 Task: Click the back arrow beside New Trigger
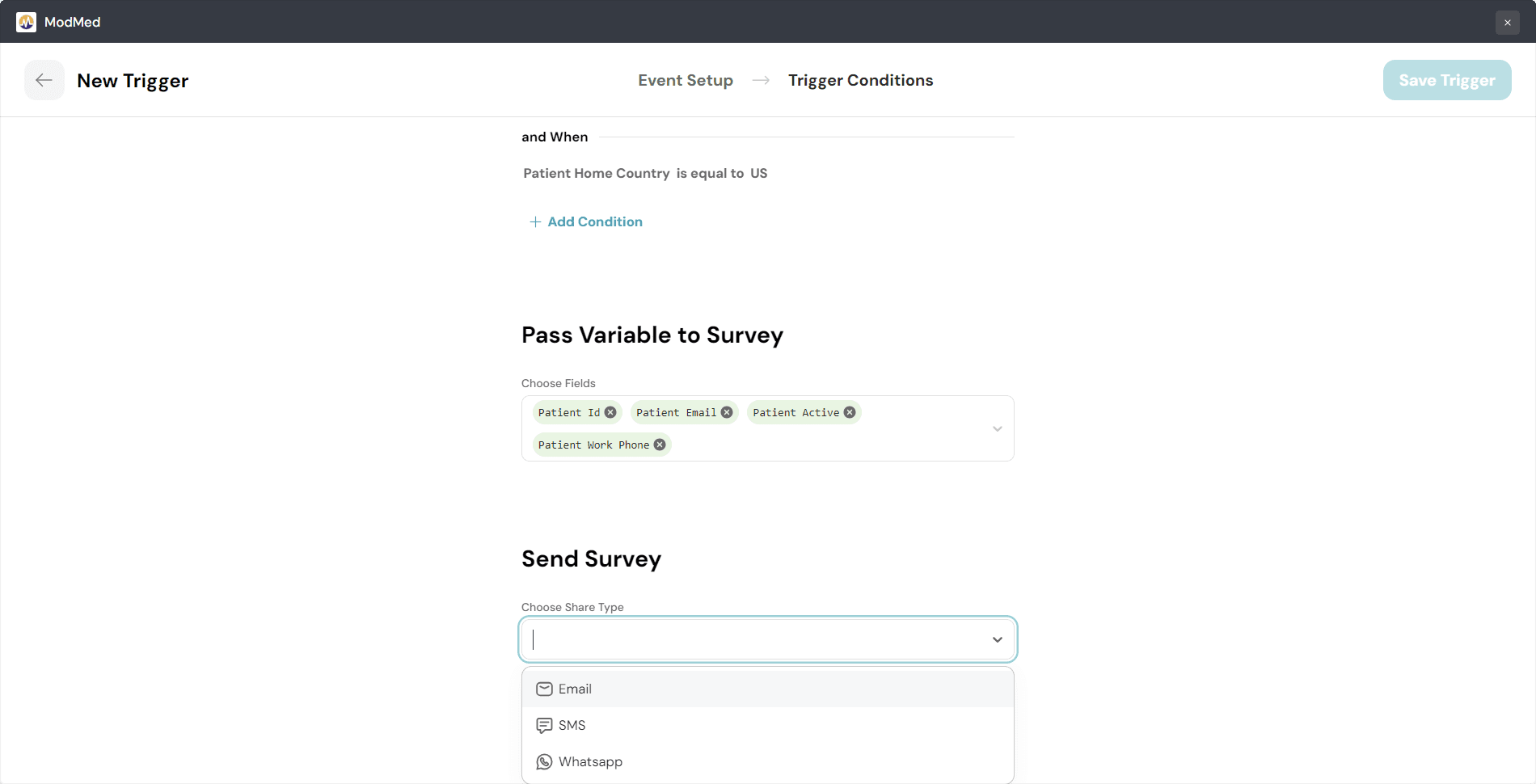44,80
